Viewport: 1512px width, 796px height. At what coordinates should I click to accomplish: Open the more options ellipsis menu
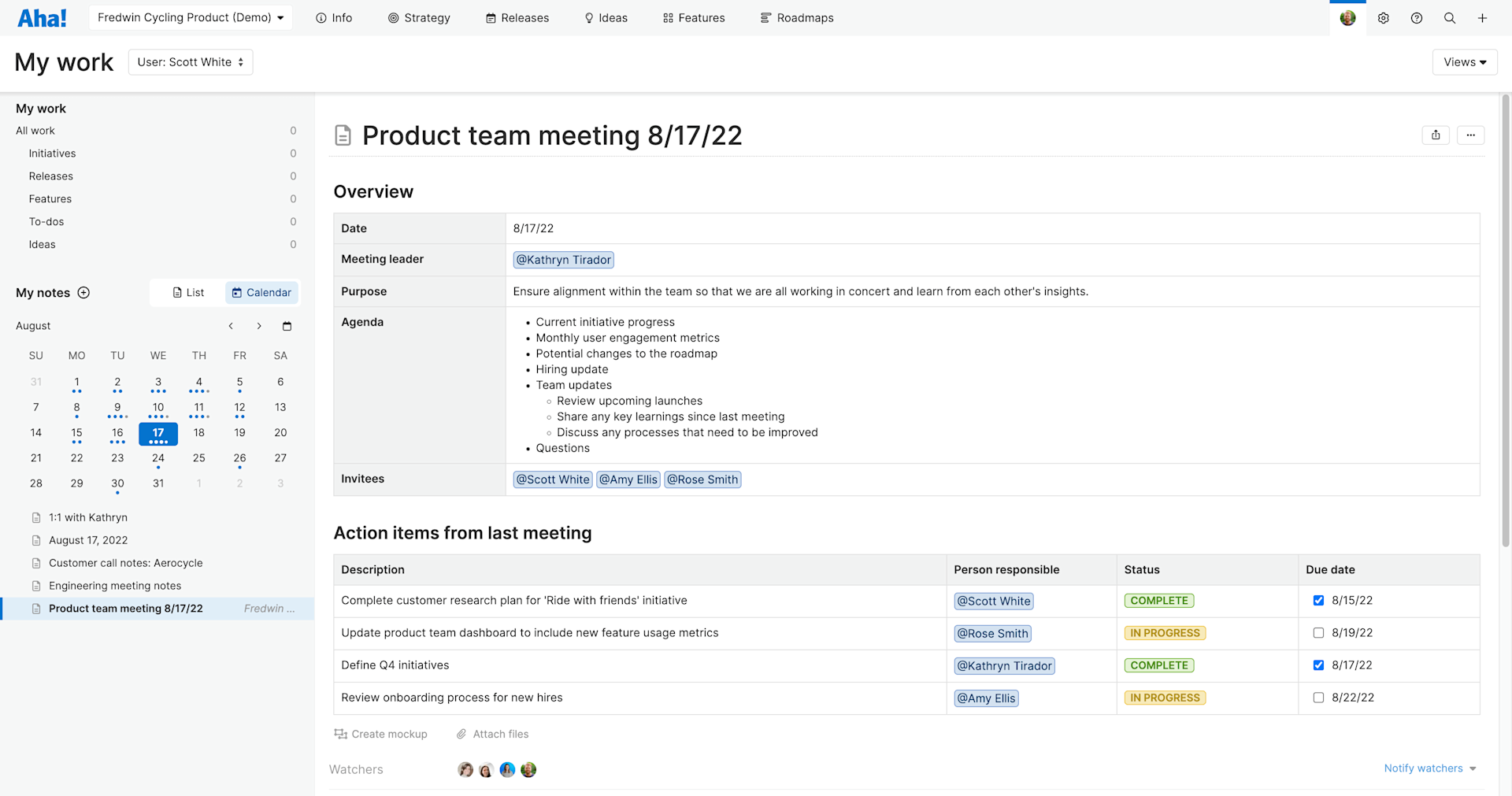click(1471, 135)
